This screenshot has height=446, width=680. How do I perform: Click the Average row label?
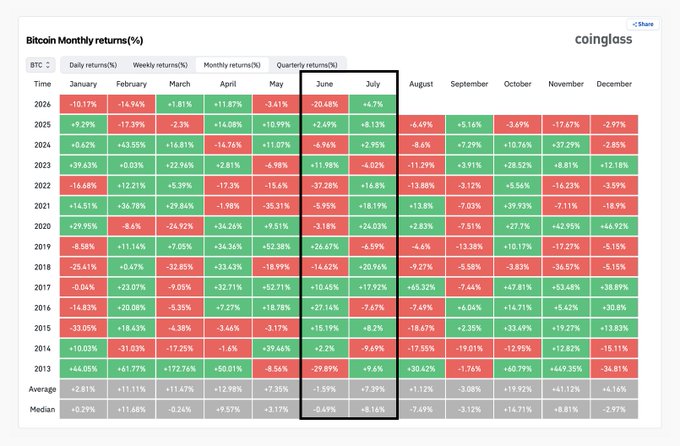[42, 389]
